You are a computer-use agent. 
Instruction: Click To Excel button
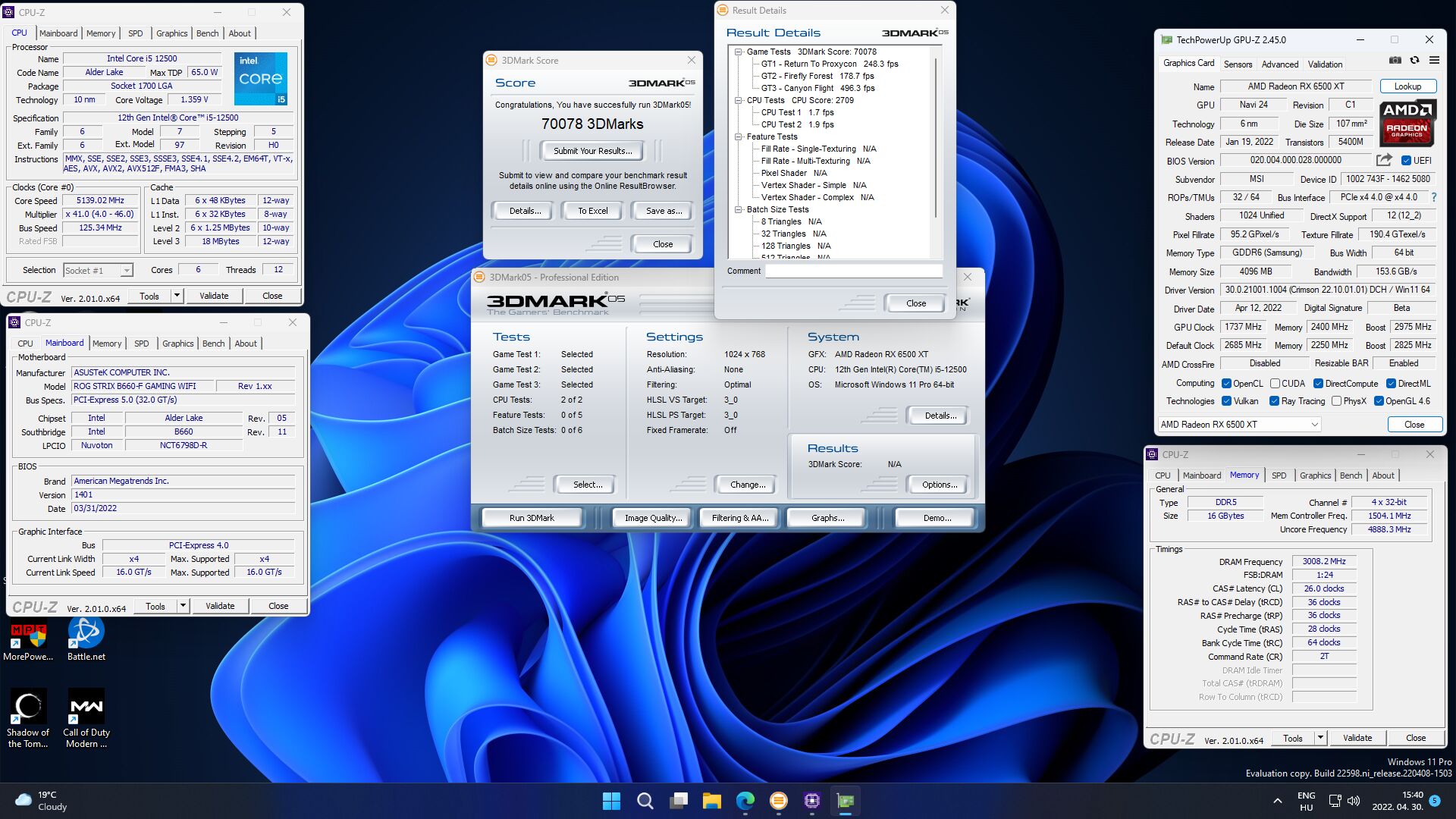[x=592, y=211]
